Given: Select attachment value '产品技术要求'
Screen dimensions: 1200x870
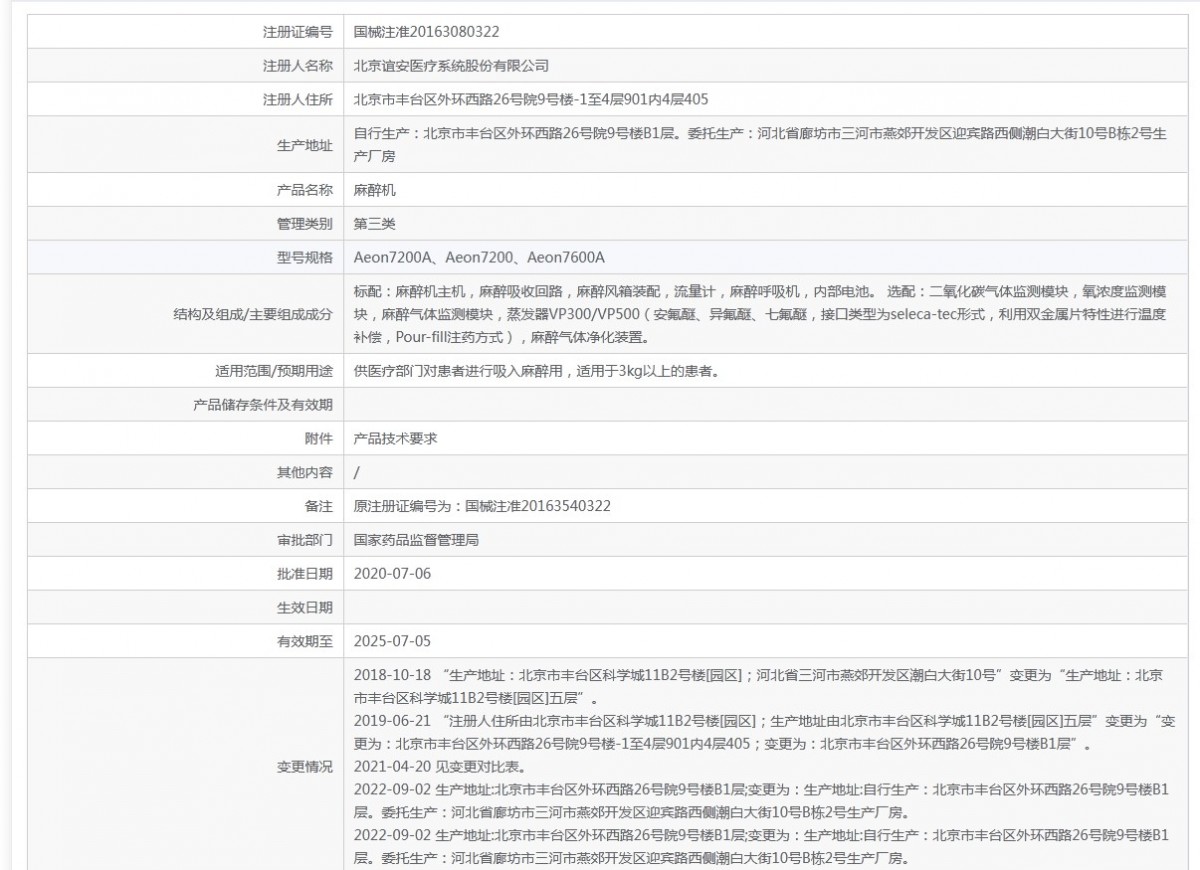Looking at the screenshot, I should point(397,439).
